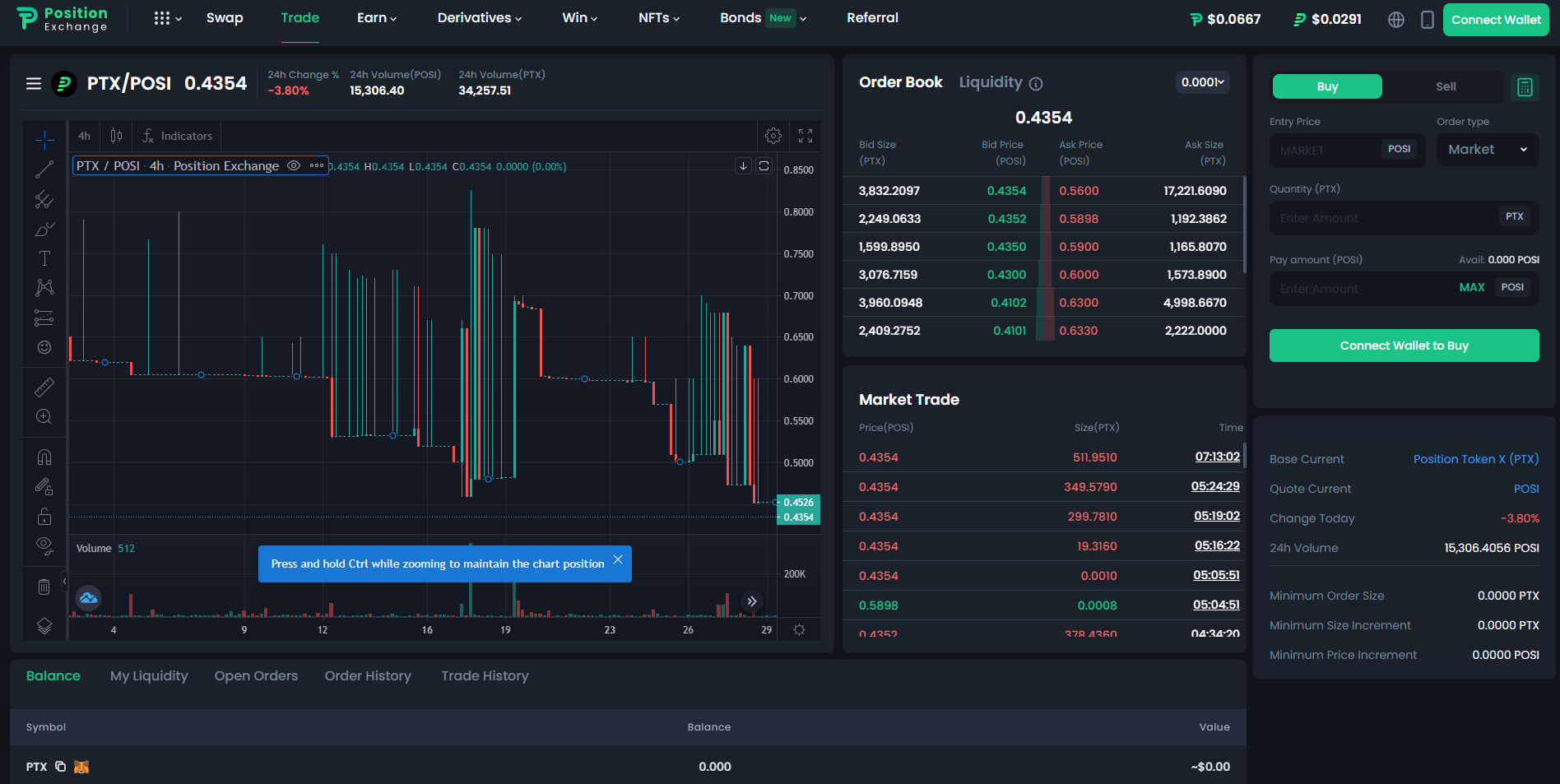Select the ruler measure tool
1560x784 pixels.
[44, 387]
